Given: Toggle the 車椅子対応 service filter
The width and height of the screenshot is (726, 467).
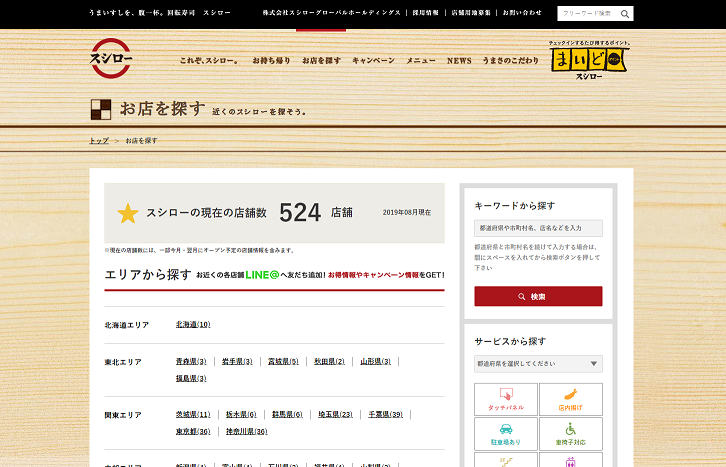Looking at the screenshot, I should click(x=570, y=434).
